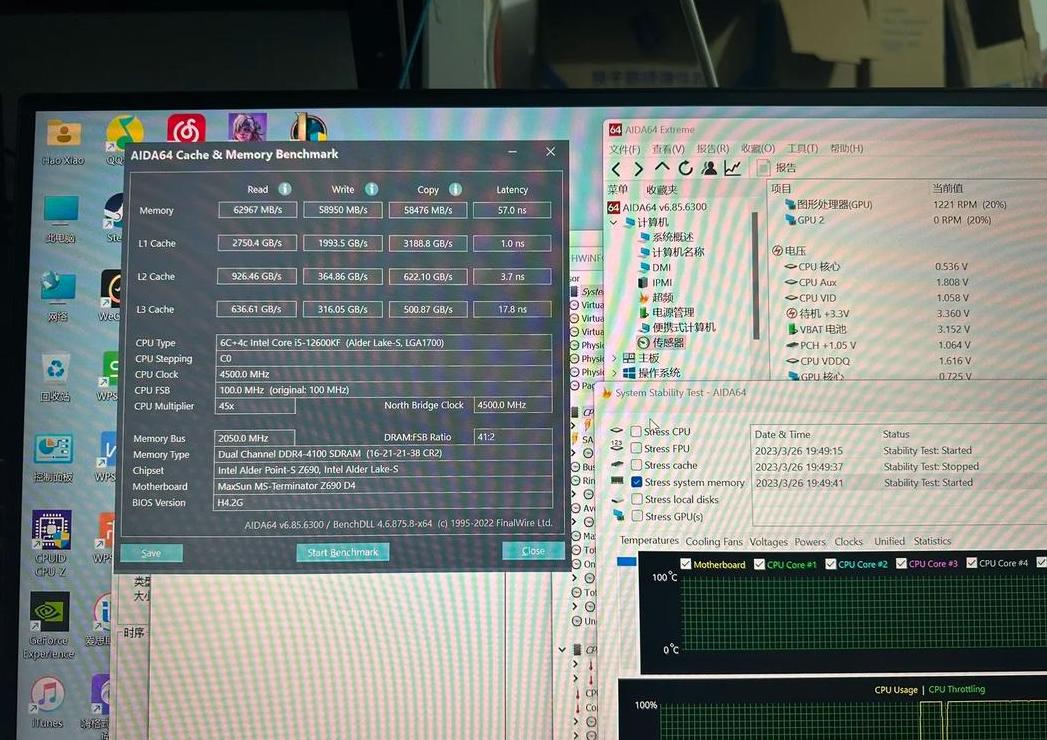This screenshot has height=740, width=1047.
Task: Expand the 主板 tree node
Action: click(x=614, y=358)
